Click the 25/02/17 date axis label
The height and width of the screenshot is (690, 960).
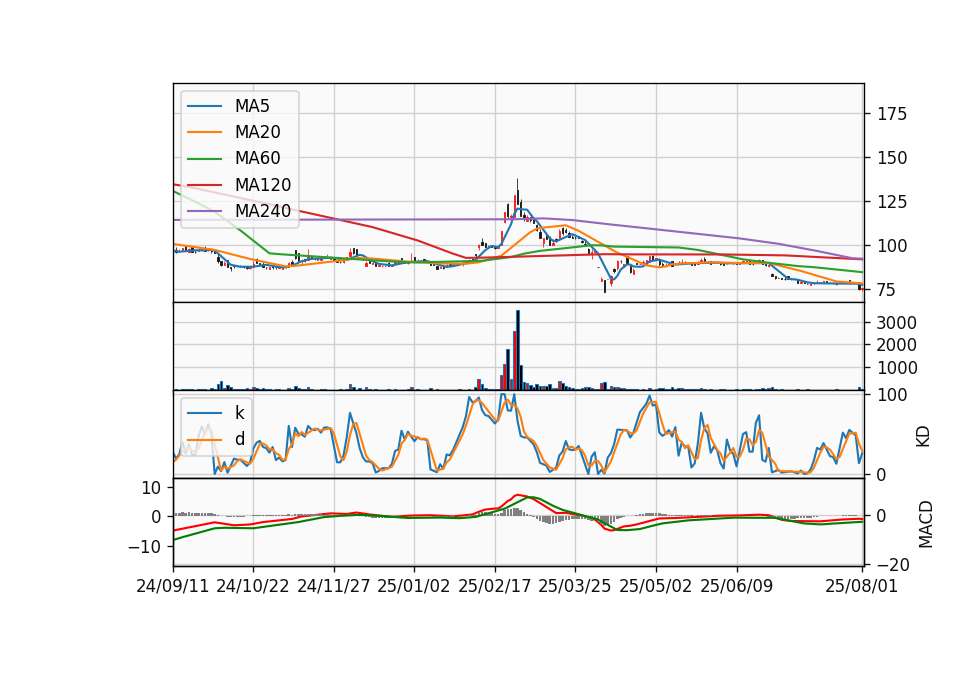(x=495, y=587)
